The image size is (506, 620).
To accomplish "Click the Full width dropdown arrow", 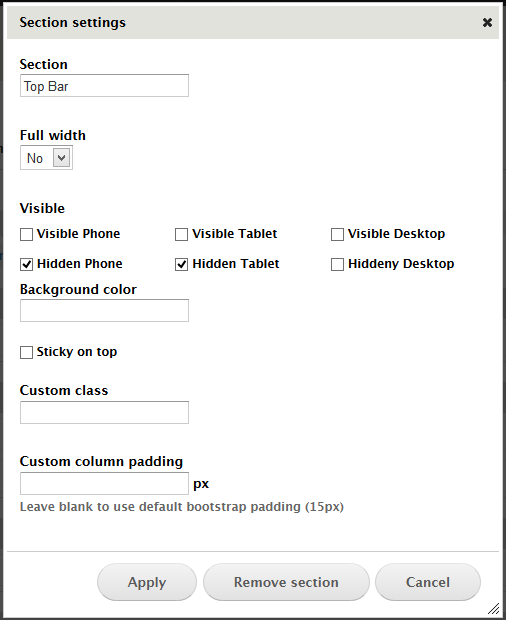I will click(61, 158).
